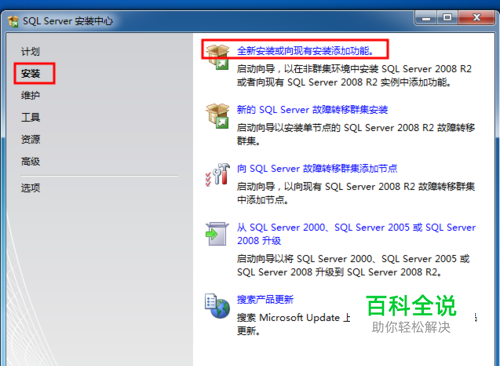Screen dimensions: 500x366
Task: Switch to the 工具 section
Action: pos(30,117)
